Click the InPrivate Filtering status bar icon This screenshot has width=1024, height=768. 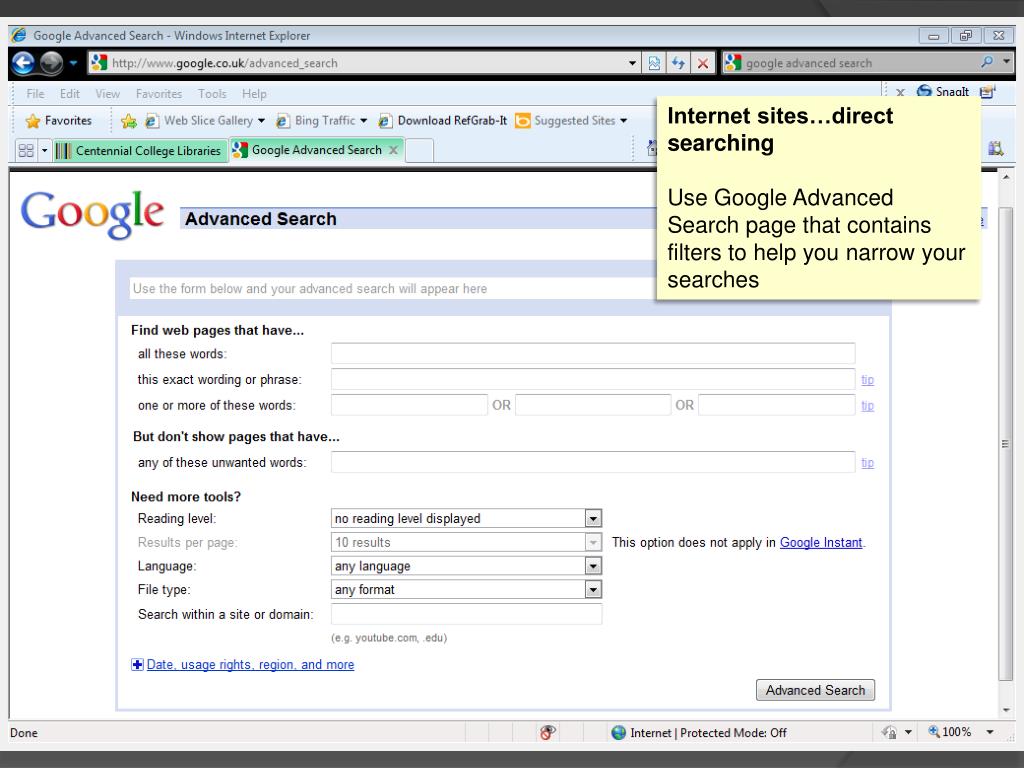(x=889, y=733)
